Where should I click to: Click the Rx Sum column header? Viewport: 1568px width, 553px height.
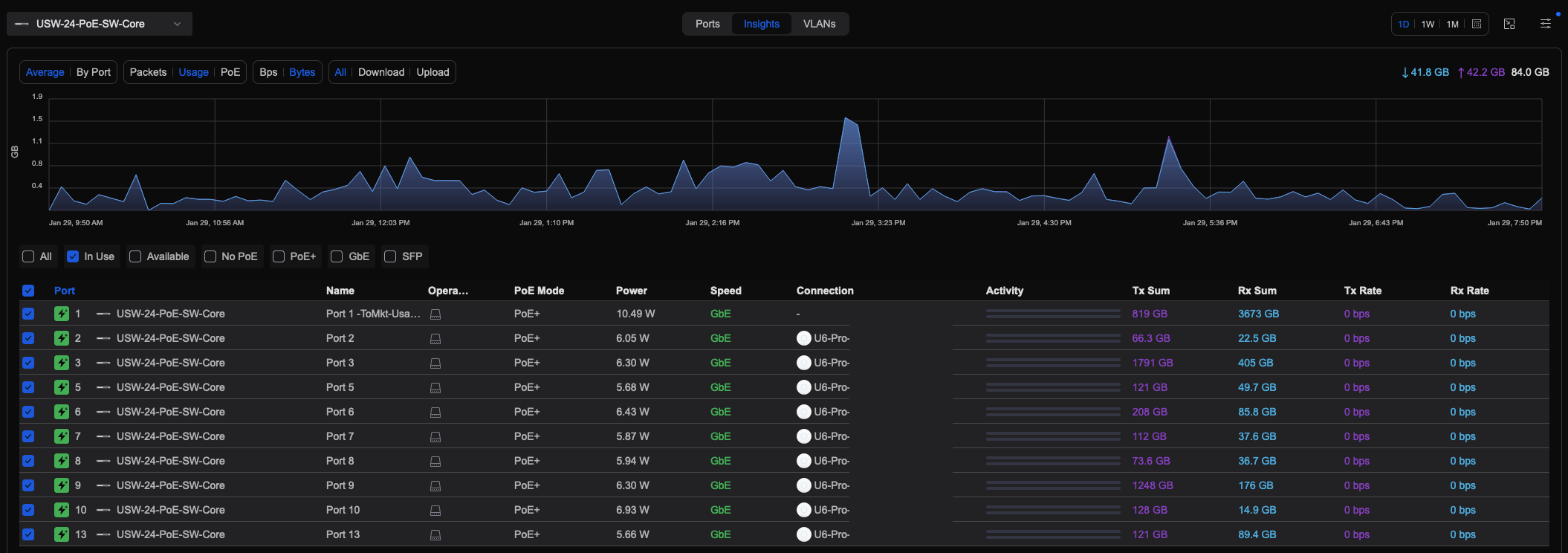click(1257, 291)
